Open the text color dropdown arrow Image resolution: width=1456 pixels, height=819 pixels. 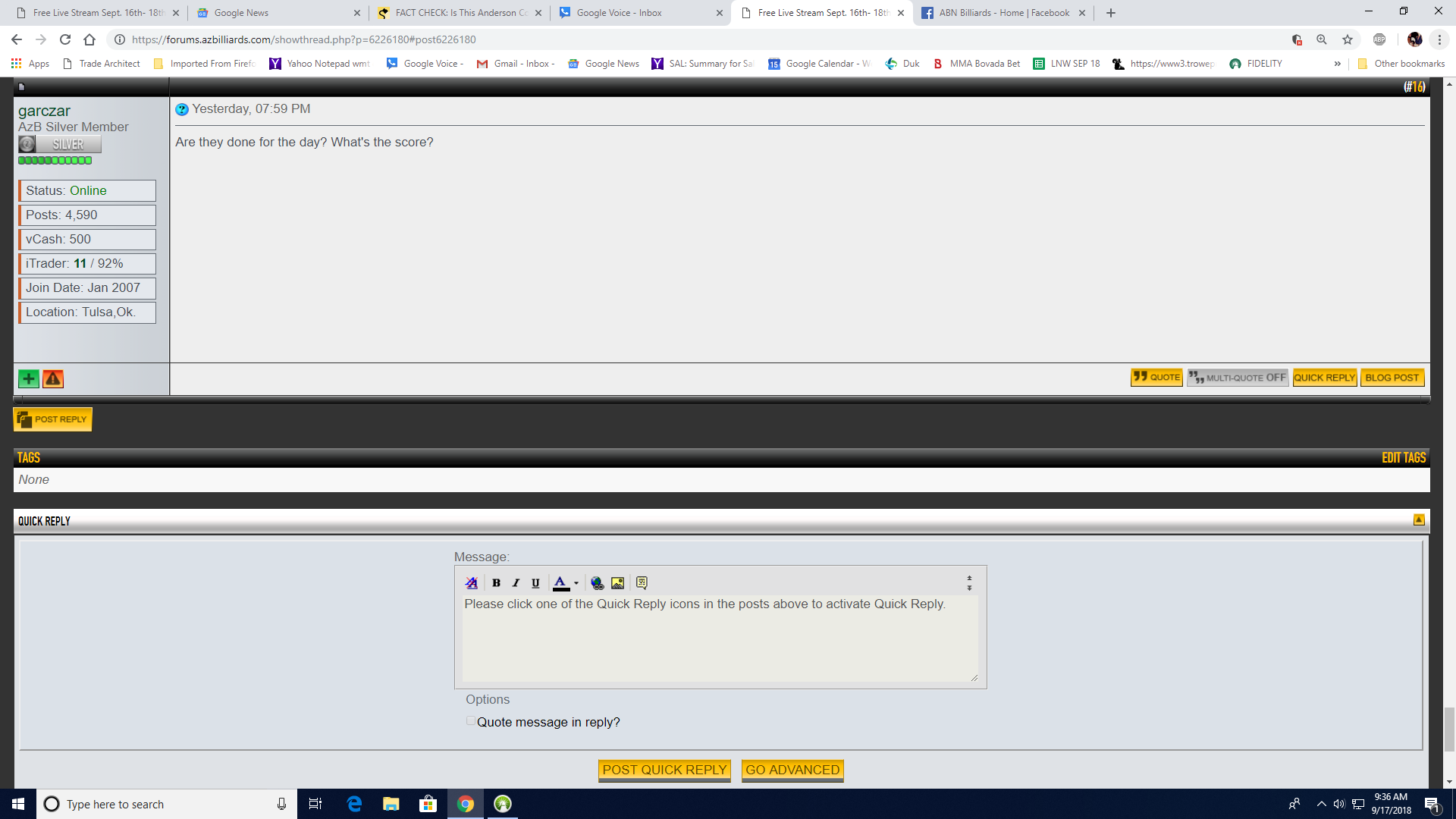pyautogui.click(x=576, y=583)
